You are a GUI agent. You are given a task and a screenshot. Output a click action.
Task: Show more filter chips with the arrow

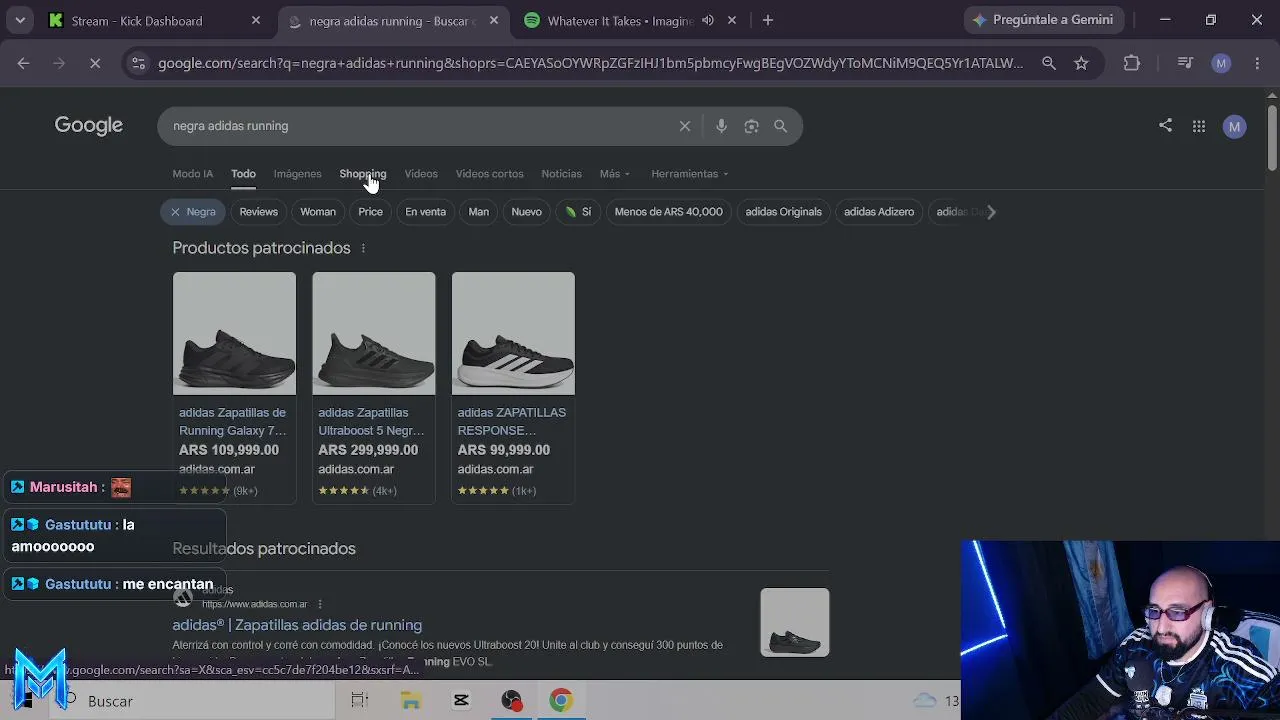991,212
